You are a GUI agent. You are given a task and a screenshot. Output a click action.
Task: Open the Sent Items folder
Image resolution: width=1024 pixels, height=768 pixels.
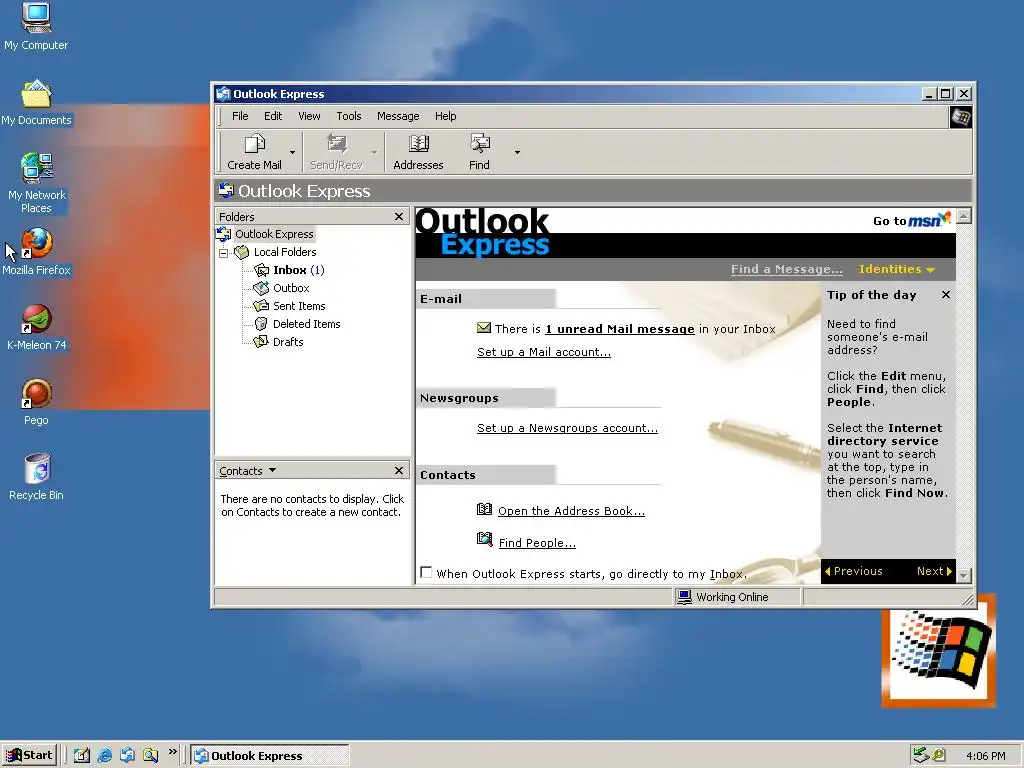[x=299, y=306]
